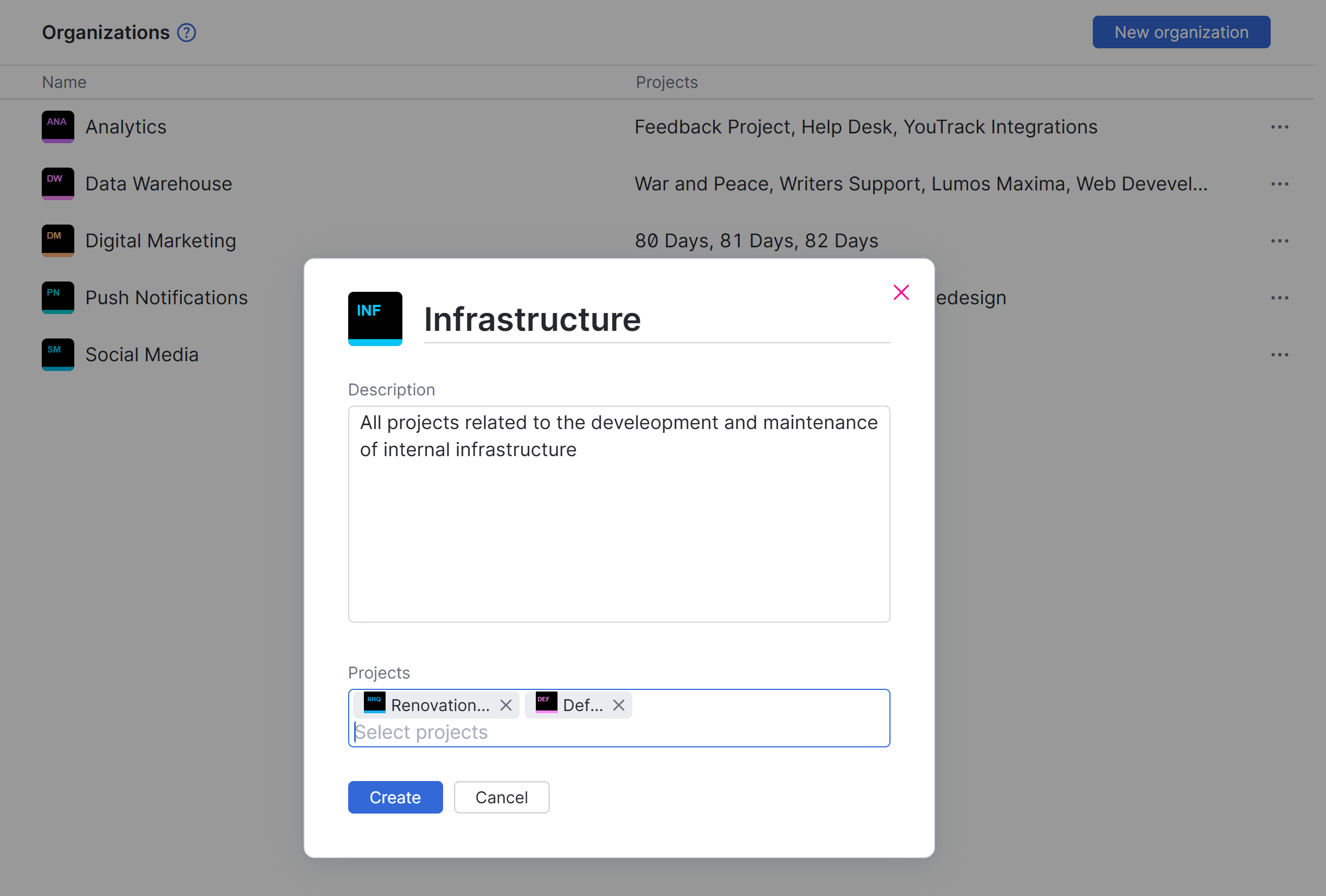The height and width of the screenshot is (896, 1326).
Task: Click the Cancel button
Action: click(x=501, y=797)
